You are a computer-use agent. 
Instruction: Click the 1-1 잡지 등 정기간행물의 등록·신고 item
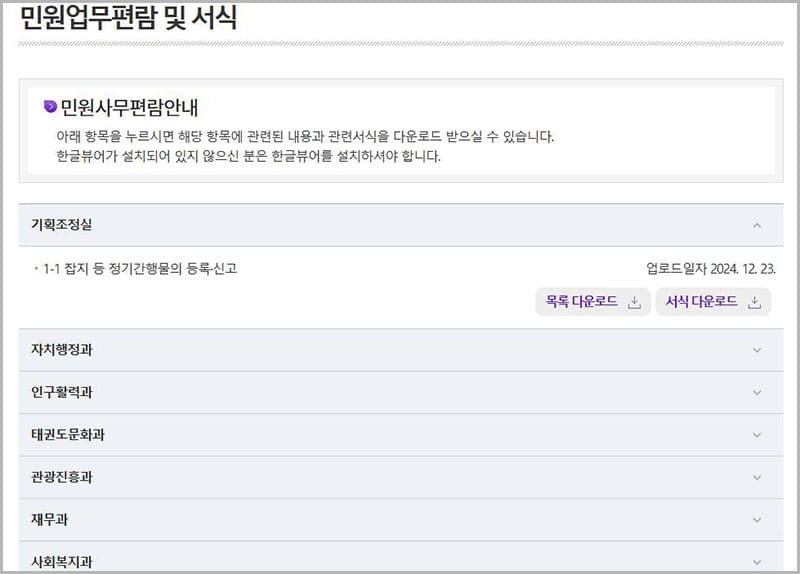pos(140,268)
